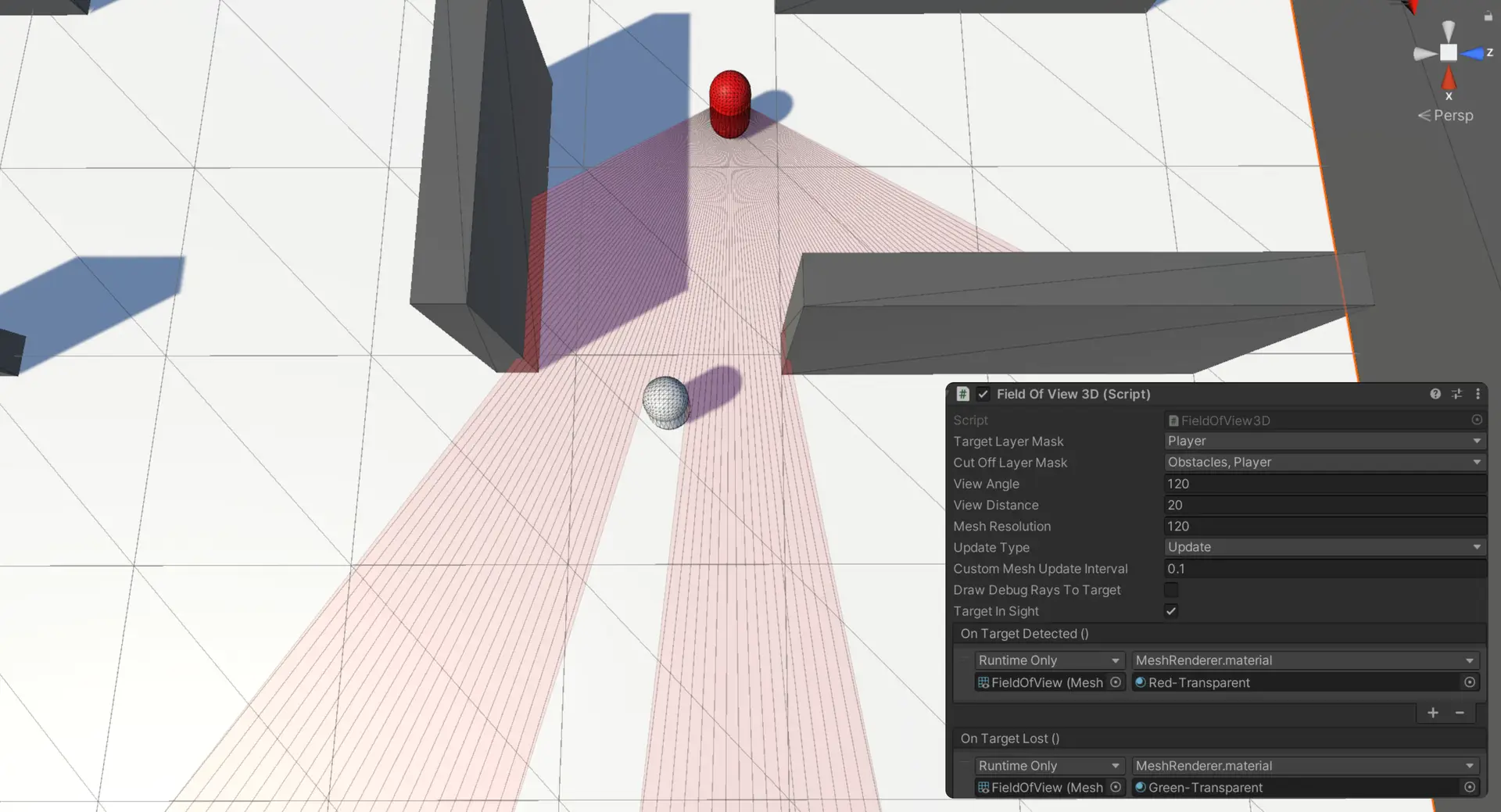This screenshot has height=812, width=1501.
Task: Click the View Distance label
Action: coord(995,505)
